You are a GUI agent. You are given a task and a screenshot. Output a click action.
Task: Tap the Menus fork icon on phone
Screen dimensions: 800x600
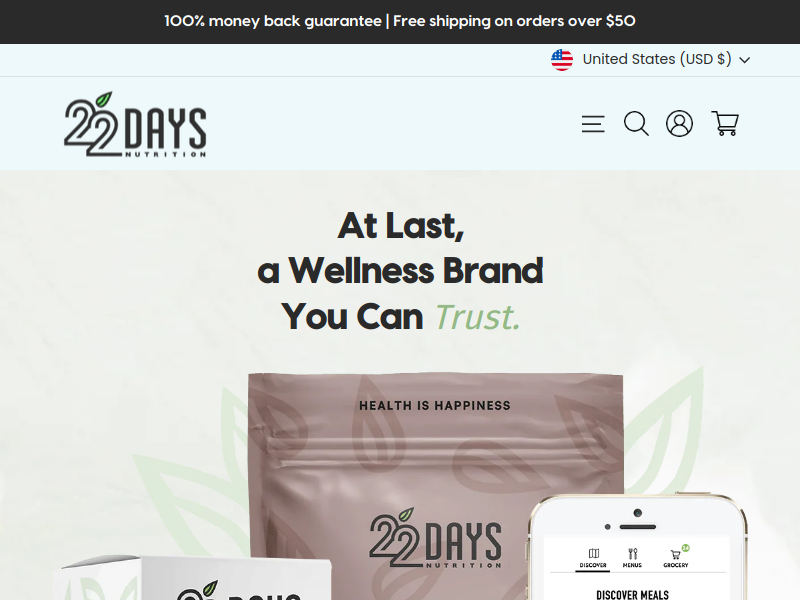pyautogui.click(x=633, y=554)
